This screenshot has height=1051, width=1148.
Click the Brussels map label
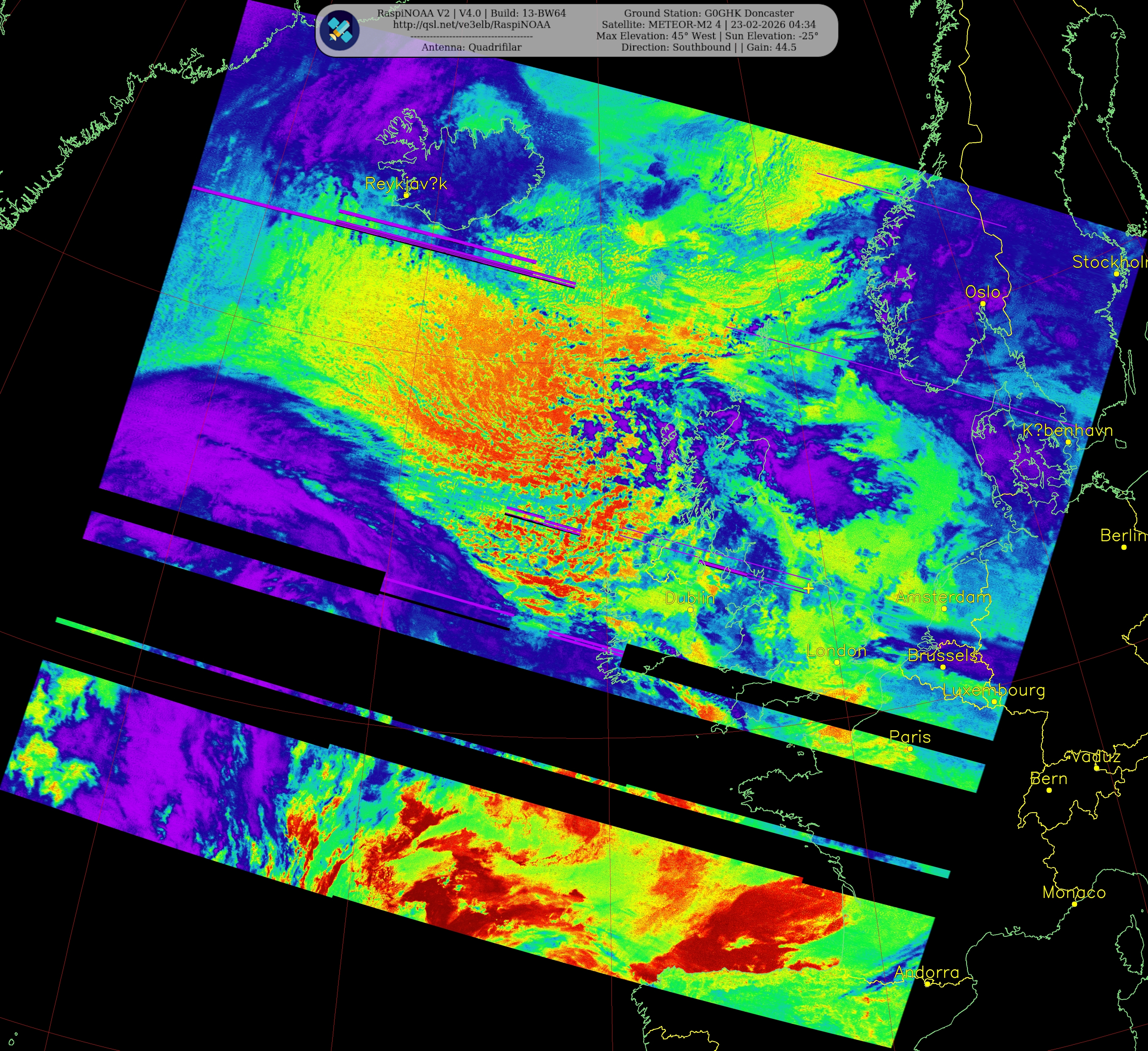pyautogui.click(x=943, y=655)
